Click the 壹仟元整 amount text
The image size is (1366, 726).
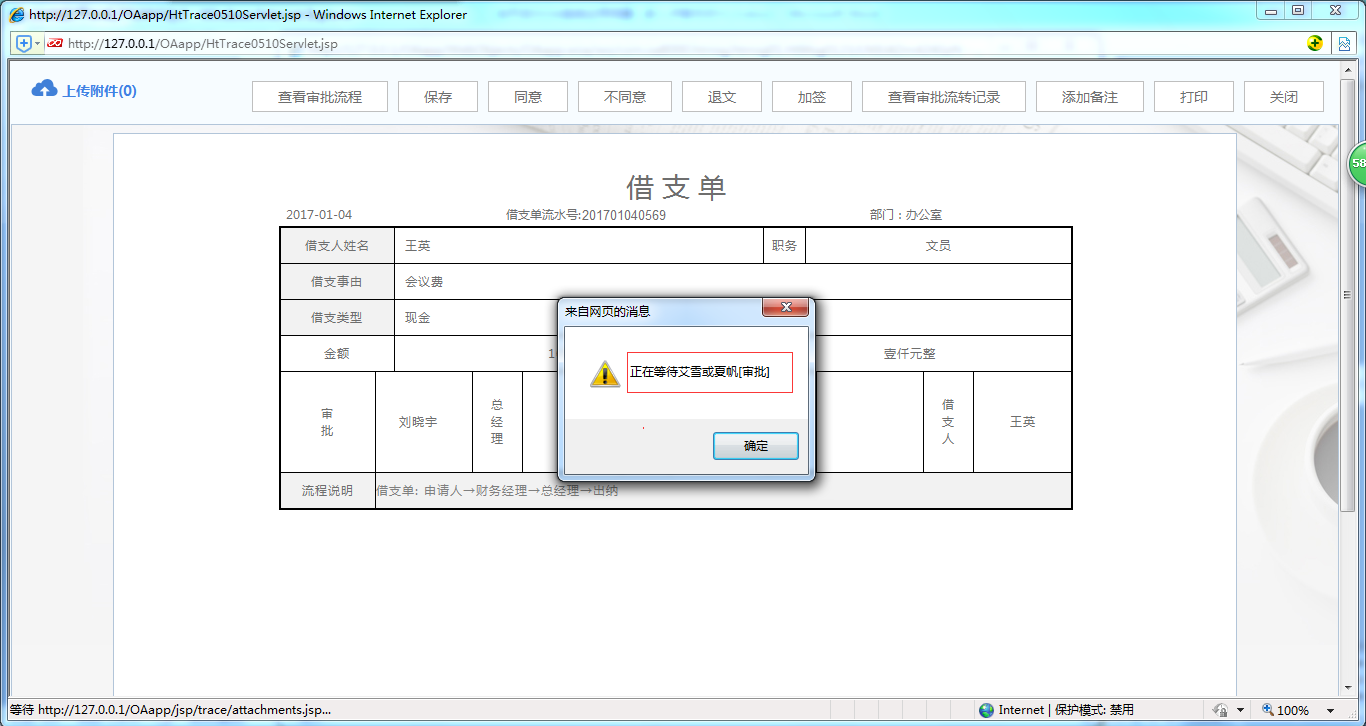coord(910,354)
